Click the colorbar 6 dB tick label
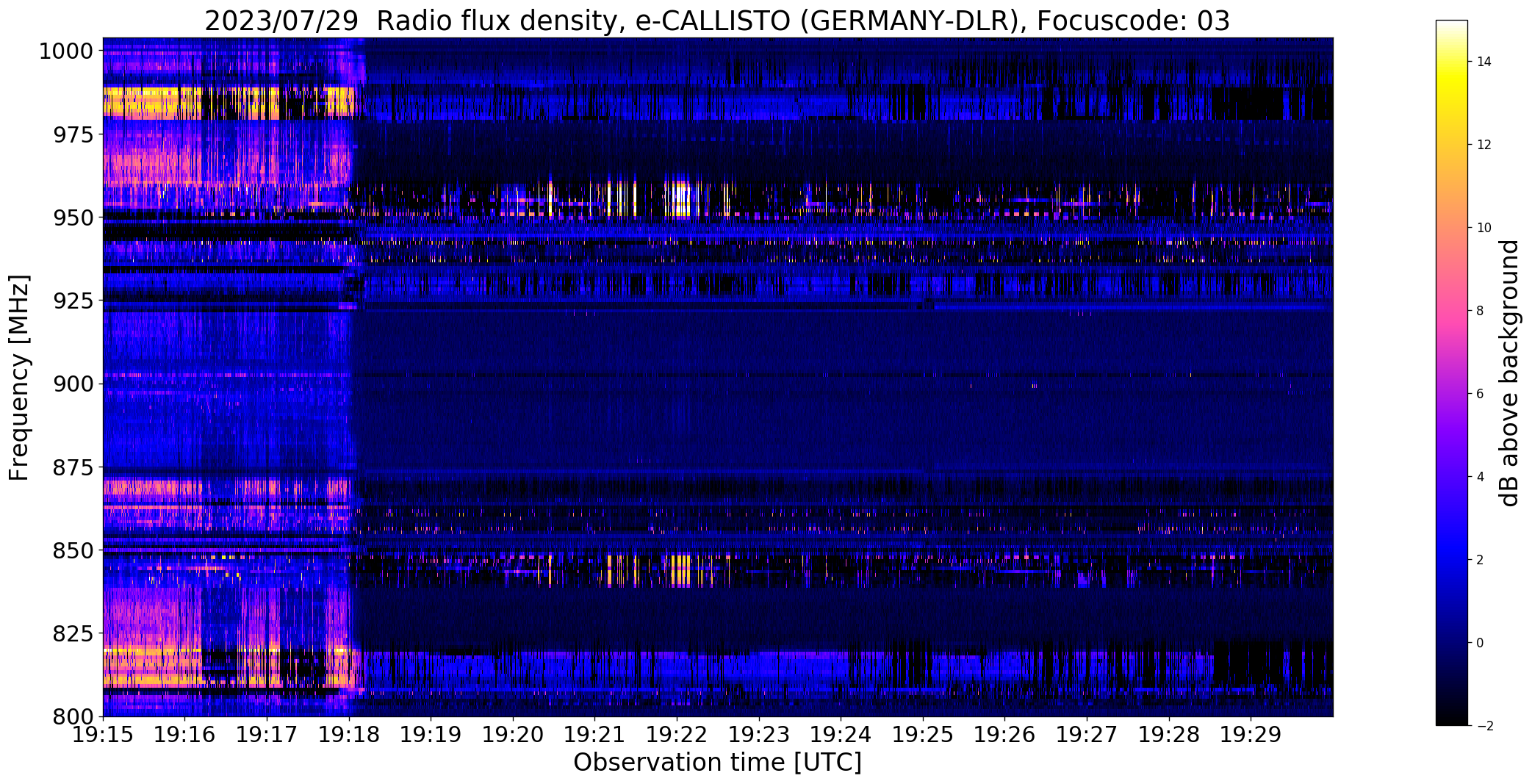The width and height of the screenshot is (1532, 784). (x=1480, y=394)
